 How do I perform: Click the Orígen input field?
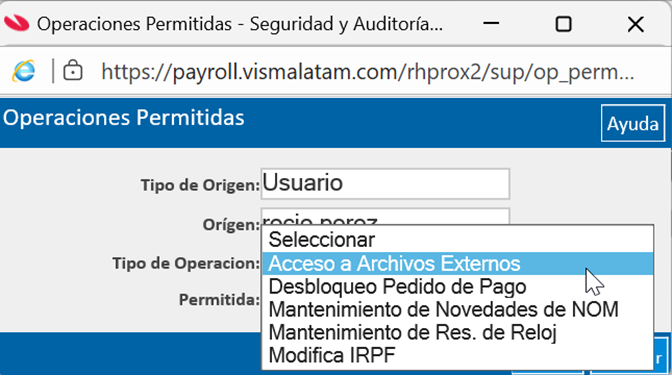[x=385, y=216]
